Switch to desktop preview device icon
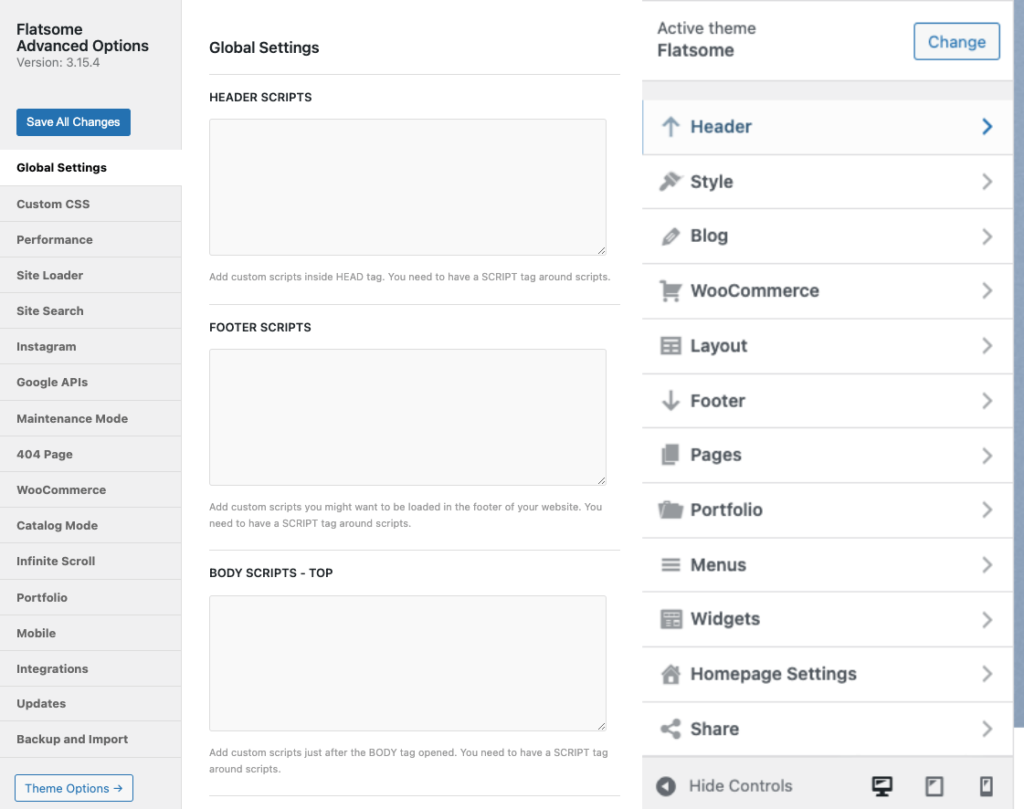 pyautogui.click(x=882, y=786)
